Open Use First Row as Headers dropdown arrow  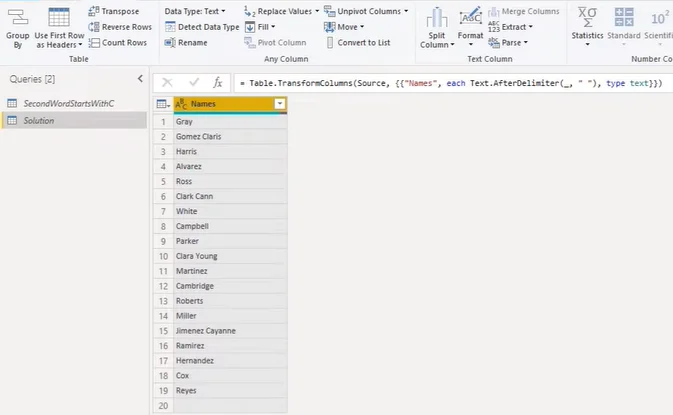click(80, 45)
